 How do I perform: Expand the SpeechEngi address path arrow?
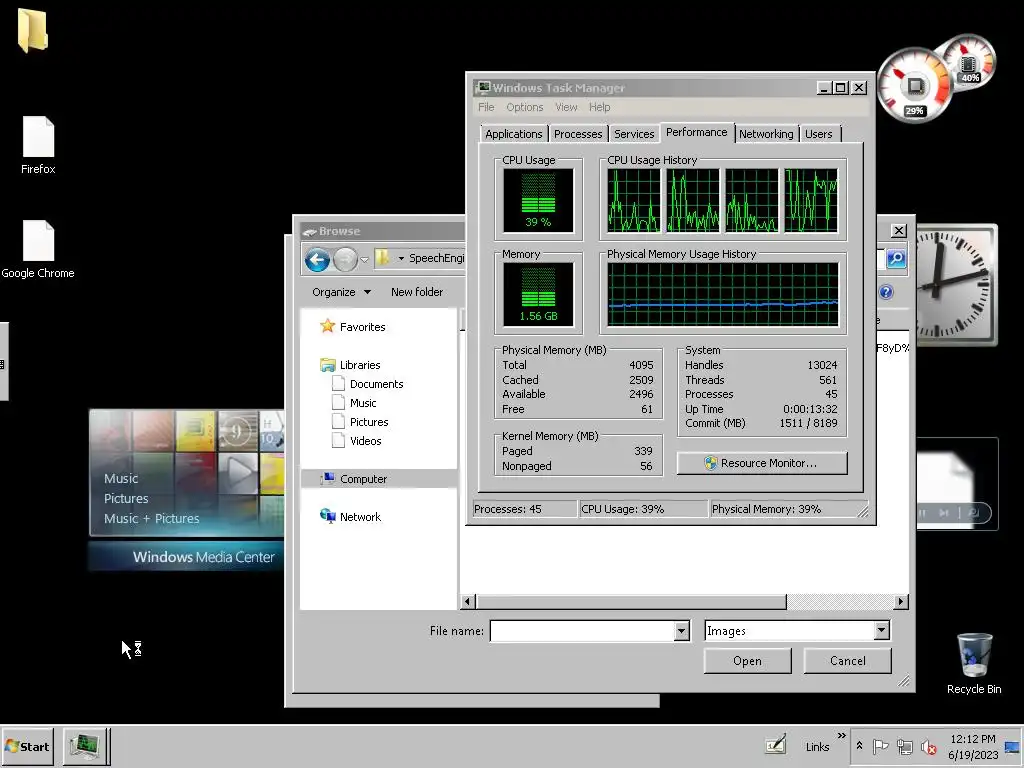[401, 259]
